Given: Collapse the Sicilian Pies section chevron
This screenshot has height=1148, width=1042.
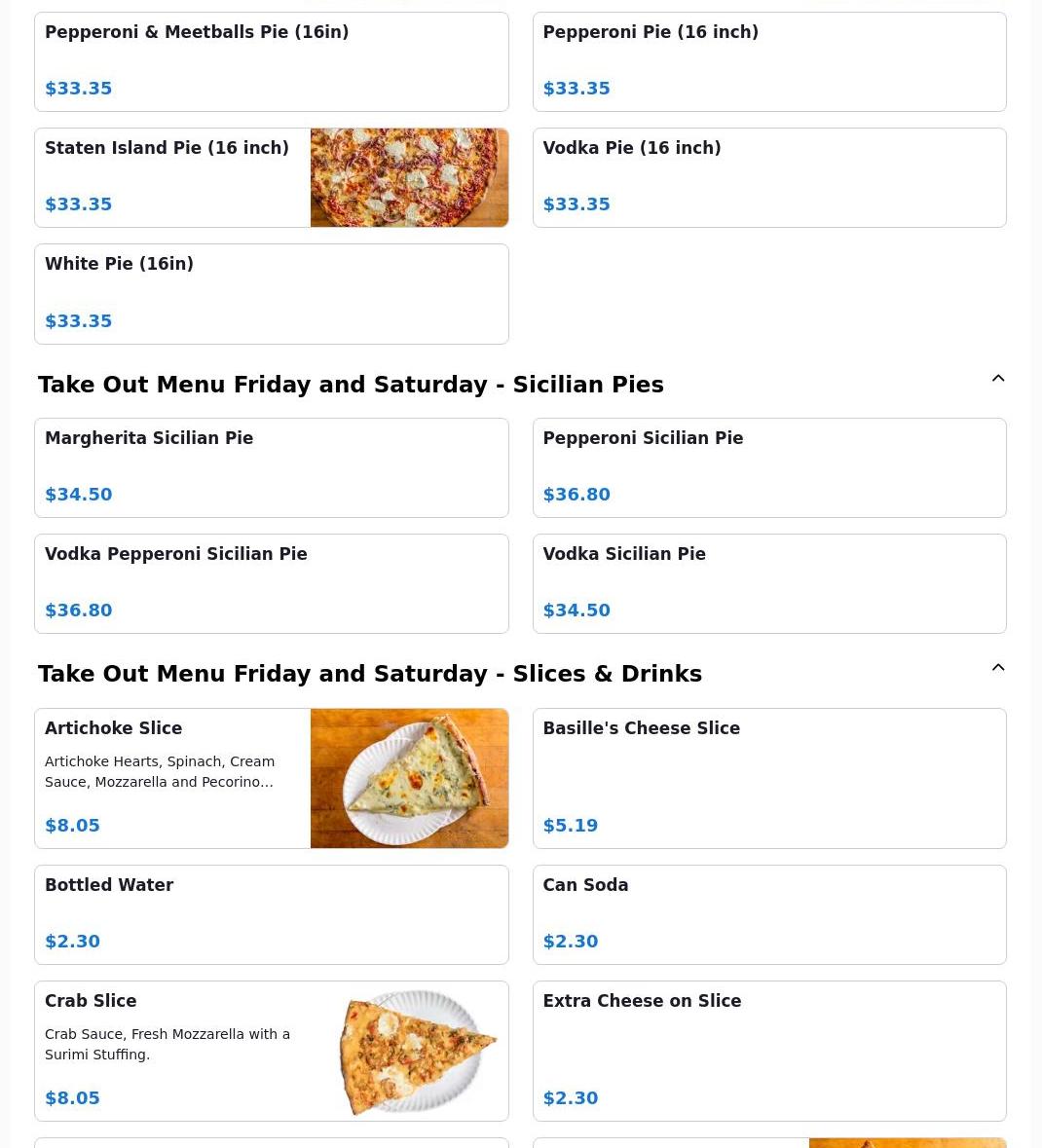Looking at the screenshot, I should click(x=998, y=379).
